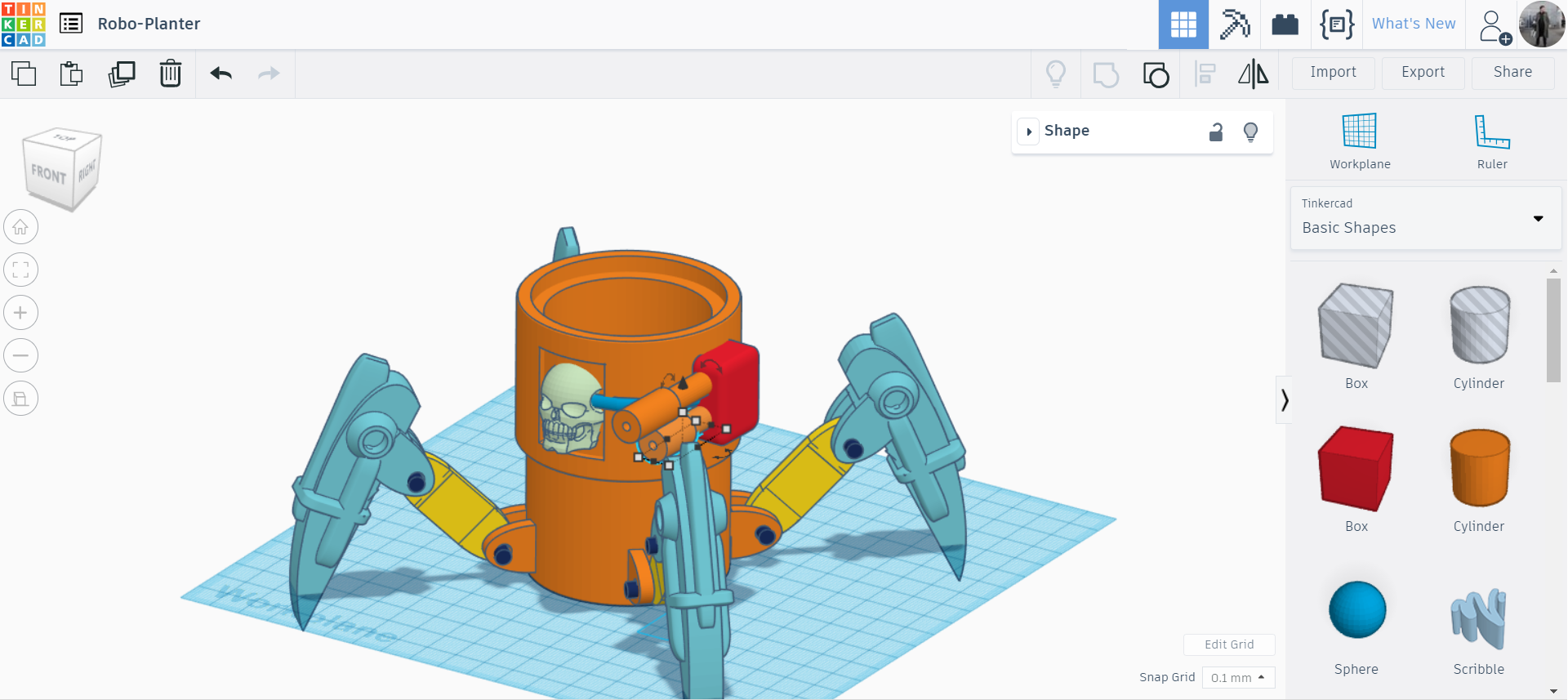
Task: Collapse the shapes side panel
Action: (1284, 400)
